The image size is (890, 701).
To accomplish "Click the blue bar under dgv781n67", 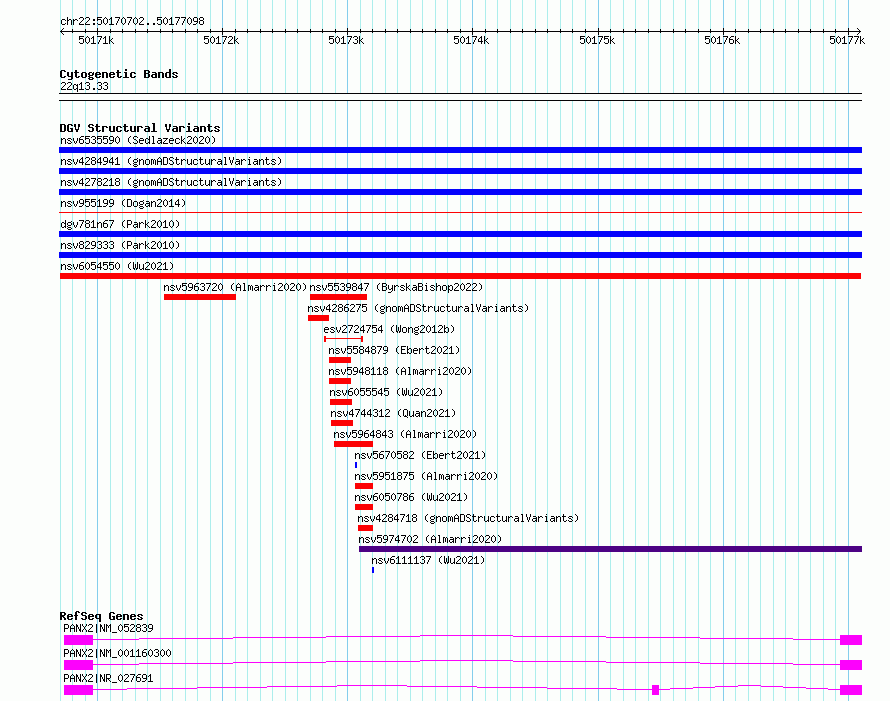I will [460, 234].
